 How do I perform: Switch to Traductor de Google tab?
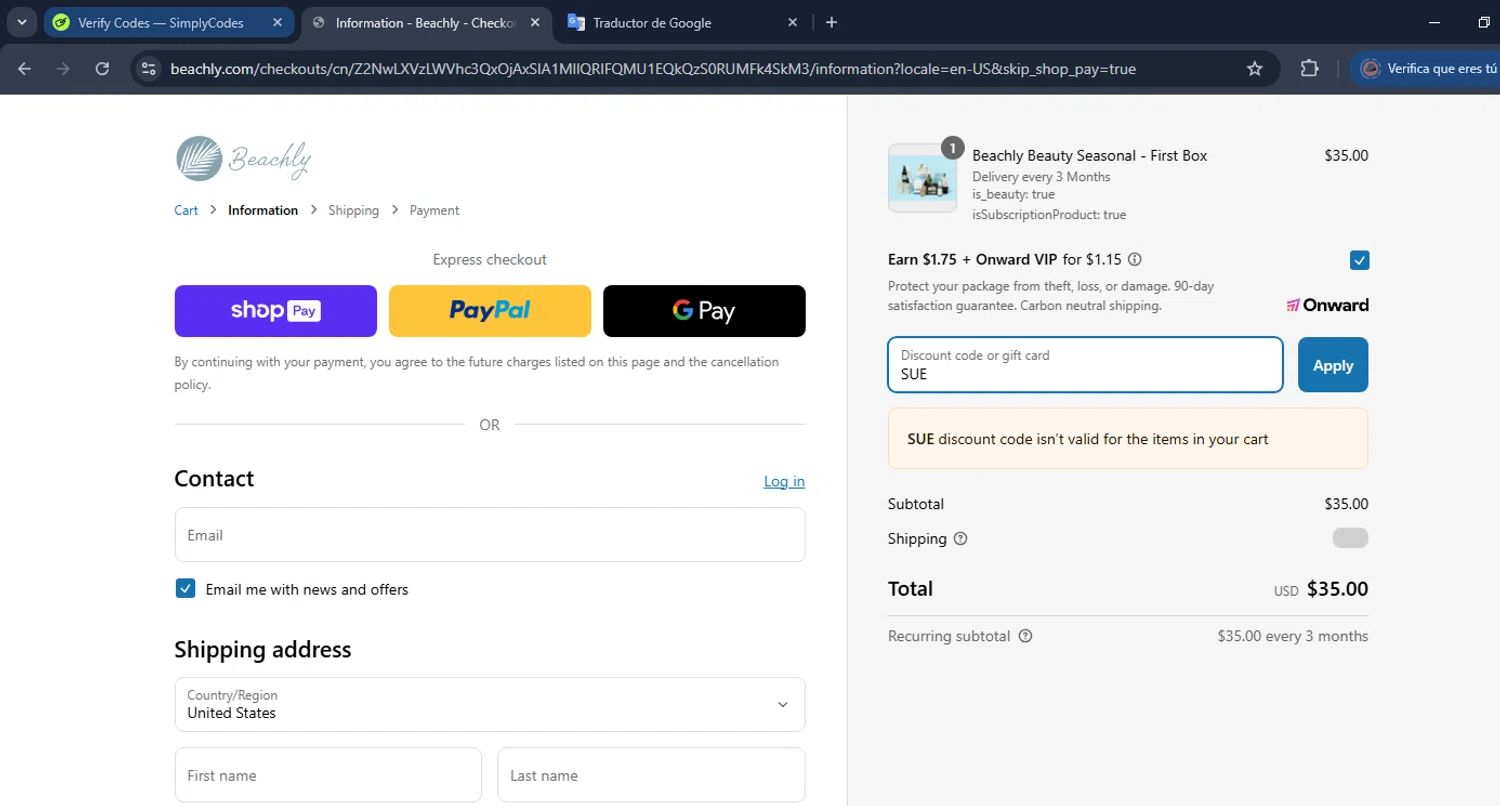point(684,22)
